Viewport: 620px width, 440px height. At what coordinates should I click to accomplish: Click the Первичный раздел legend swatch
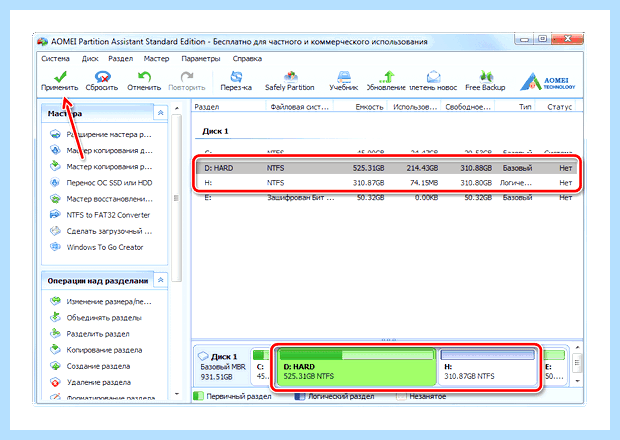[198, 396]
